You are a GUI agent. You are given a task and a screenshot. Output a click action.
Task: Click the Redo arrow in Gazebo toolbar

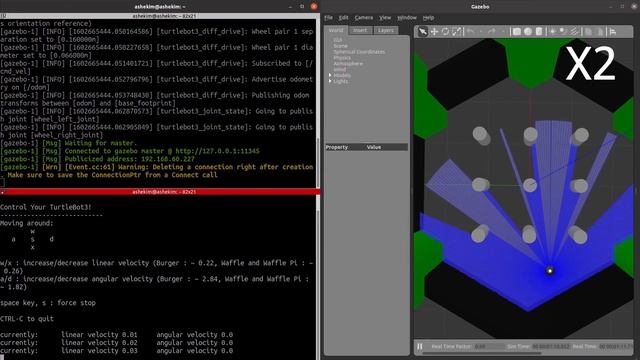coord(492,31)
